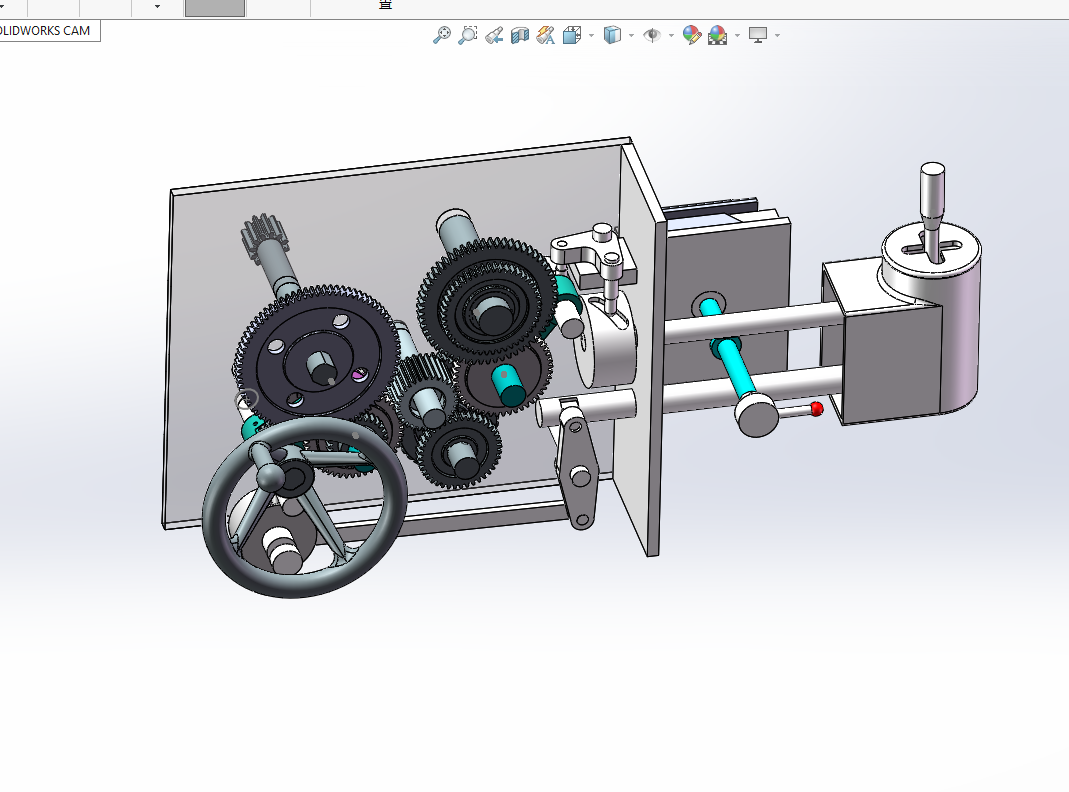Click the Zoom to Fit icon
Image resolution: width=1069 pixels, height=792 pixels.
tap(442, 35)
